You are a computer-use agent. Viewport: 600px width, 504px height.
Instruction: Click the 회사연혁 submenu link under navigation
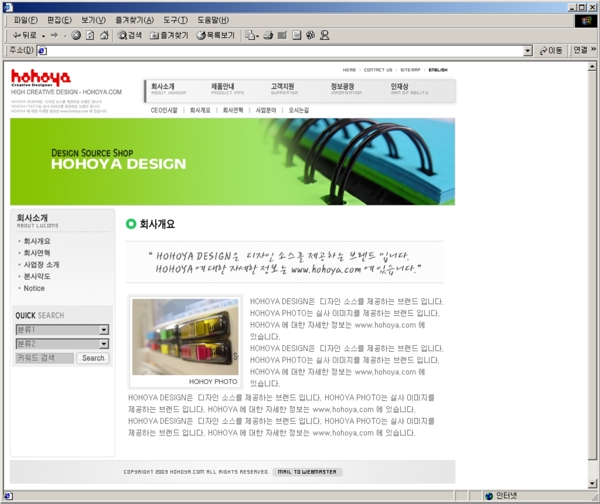[x=233, y=110]
